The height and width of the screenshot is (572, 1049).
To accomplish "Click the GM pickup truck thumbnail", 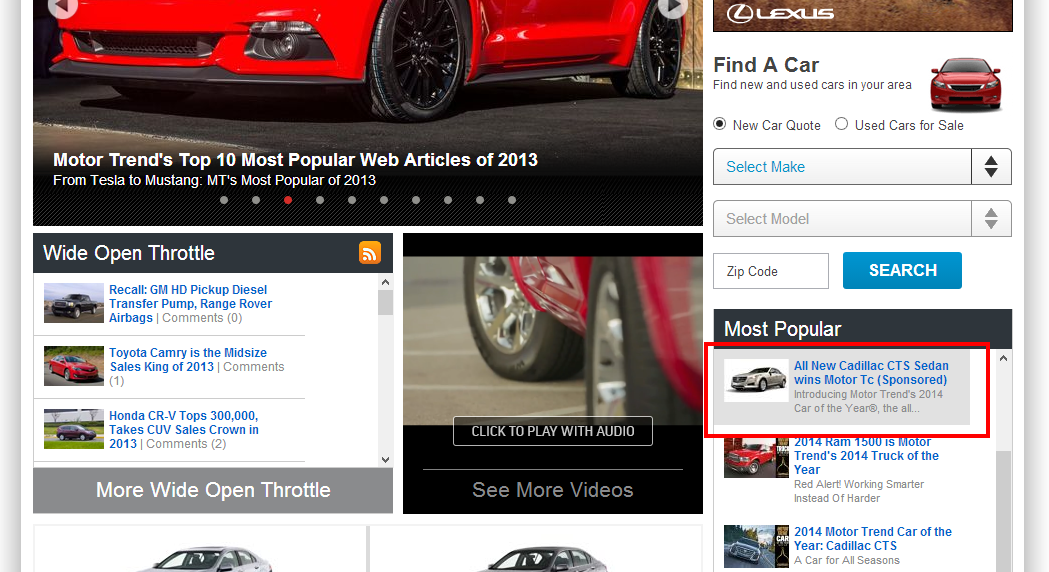I will coord(74,303).
